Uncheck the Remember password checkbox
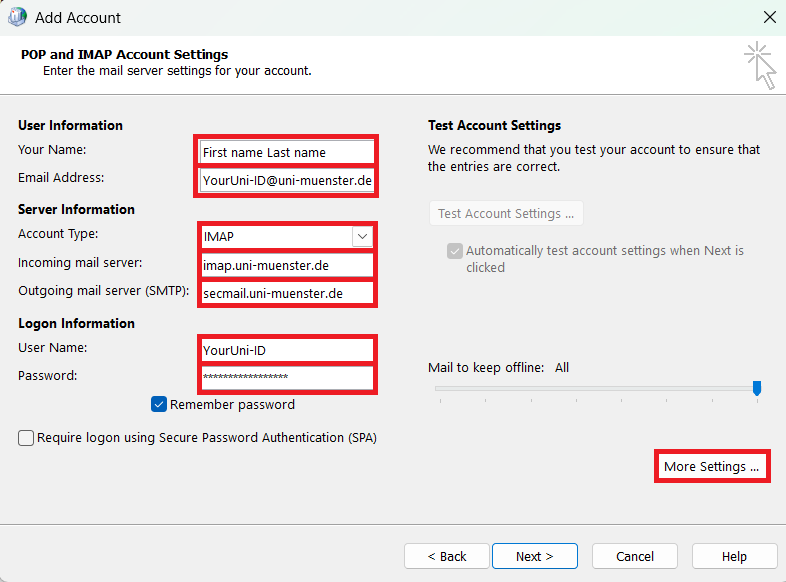This screenshot has height=582, width=786. click(x=159, y=405)
